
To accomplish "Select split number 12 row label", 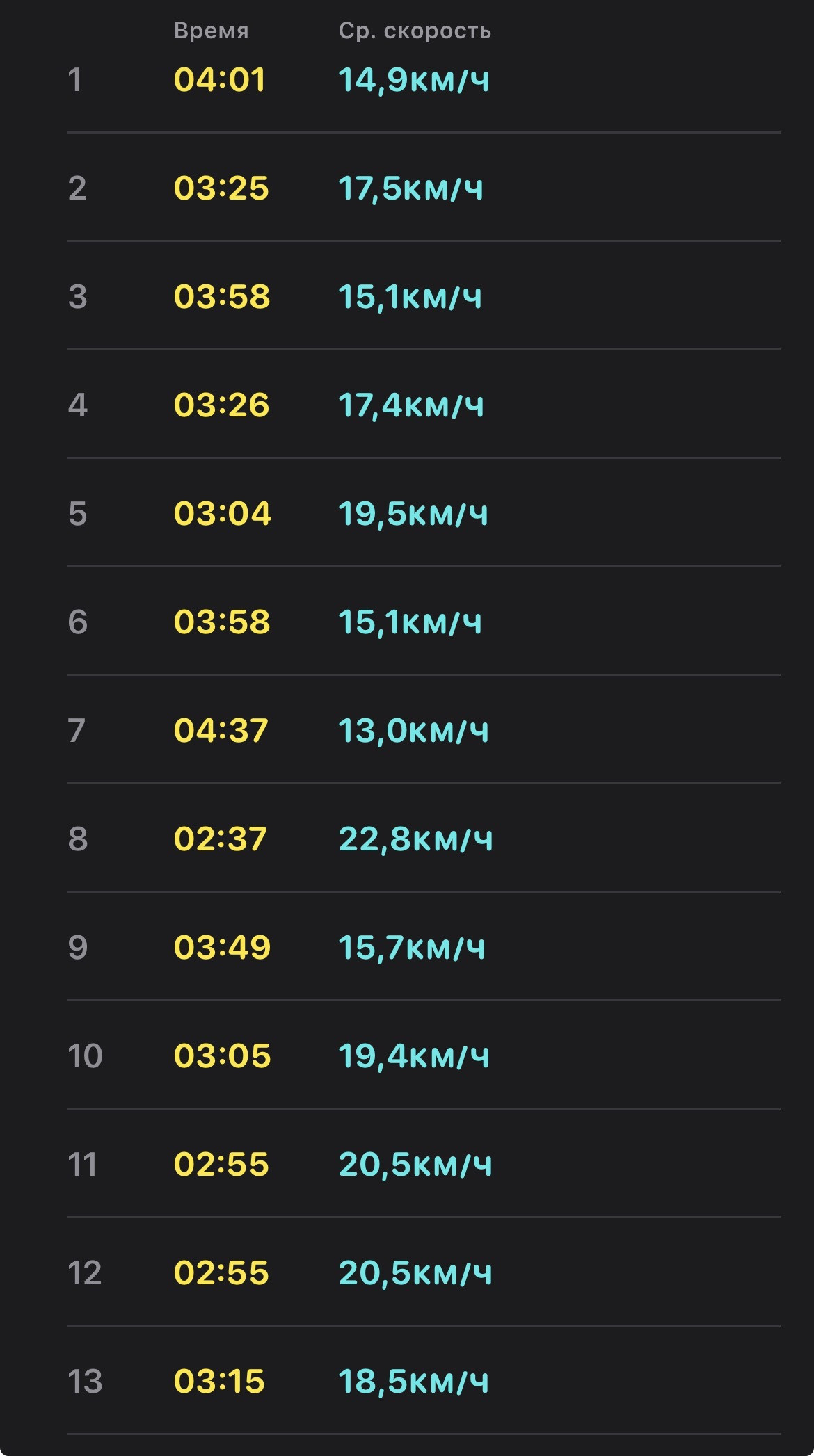I will pyautogui.click(x=84, y=1272).
